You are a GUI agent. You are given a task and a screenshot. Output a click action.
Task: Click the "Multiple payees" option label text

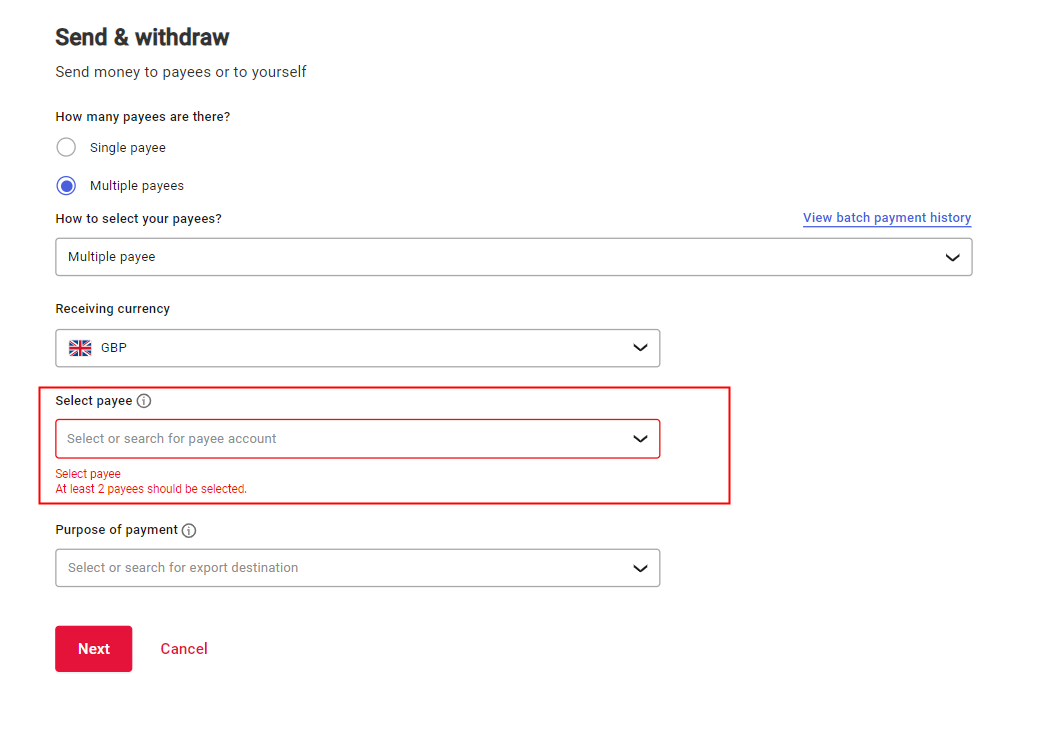pyautogui.click(x=137, y=186)
